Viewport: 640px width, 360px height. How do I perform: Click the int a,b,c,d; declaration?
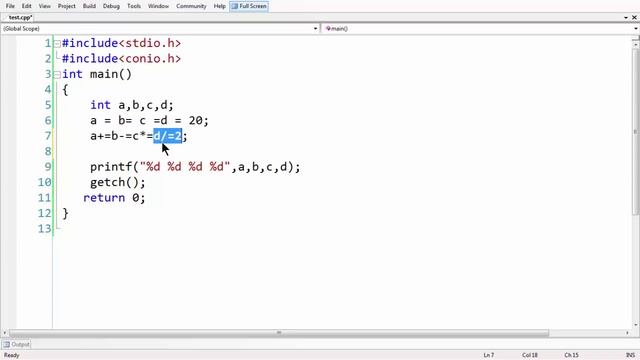click(132, 105)
